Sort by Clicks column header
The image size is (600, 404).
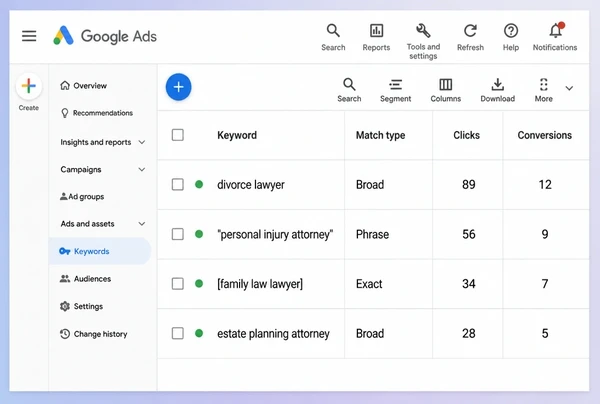point(466,135)
